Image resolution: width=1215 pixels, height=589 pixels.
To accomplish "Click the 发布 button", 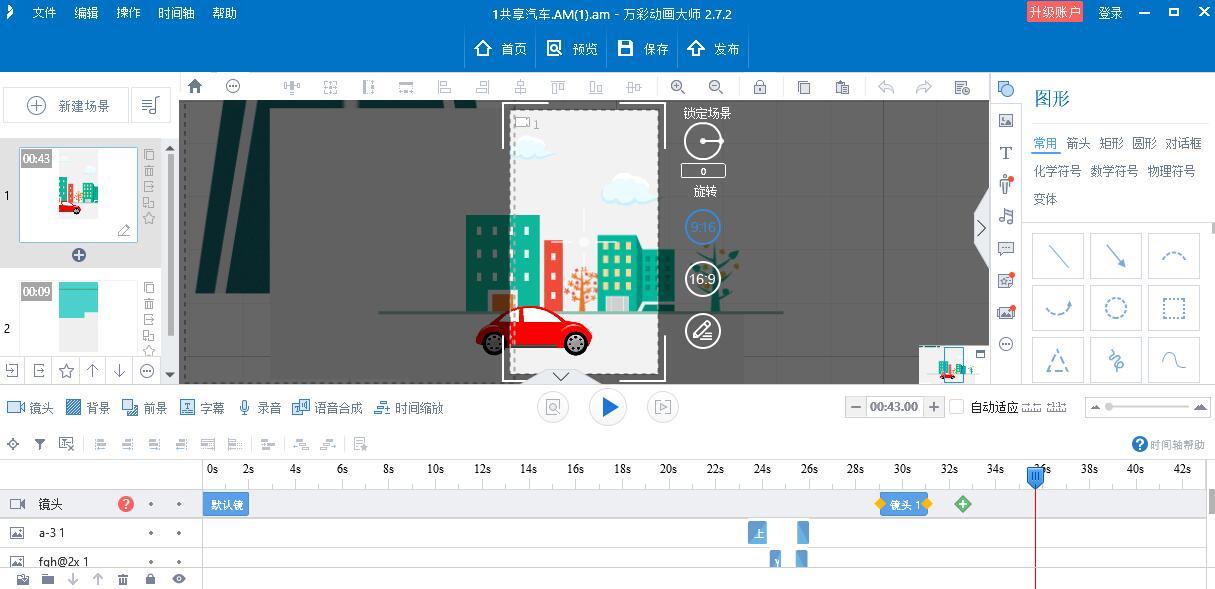I will click(713, 48).
